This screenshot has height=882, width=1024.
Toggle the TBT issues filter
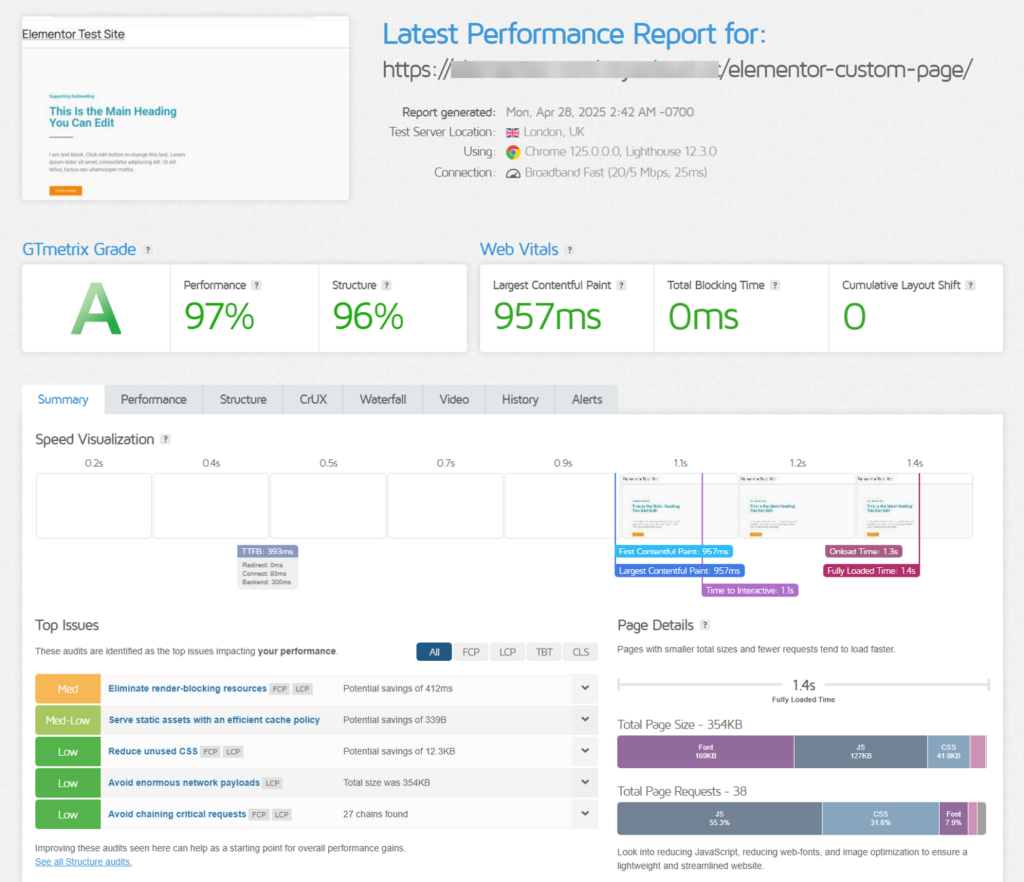coord(543,651)
